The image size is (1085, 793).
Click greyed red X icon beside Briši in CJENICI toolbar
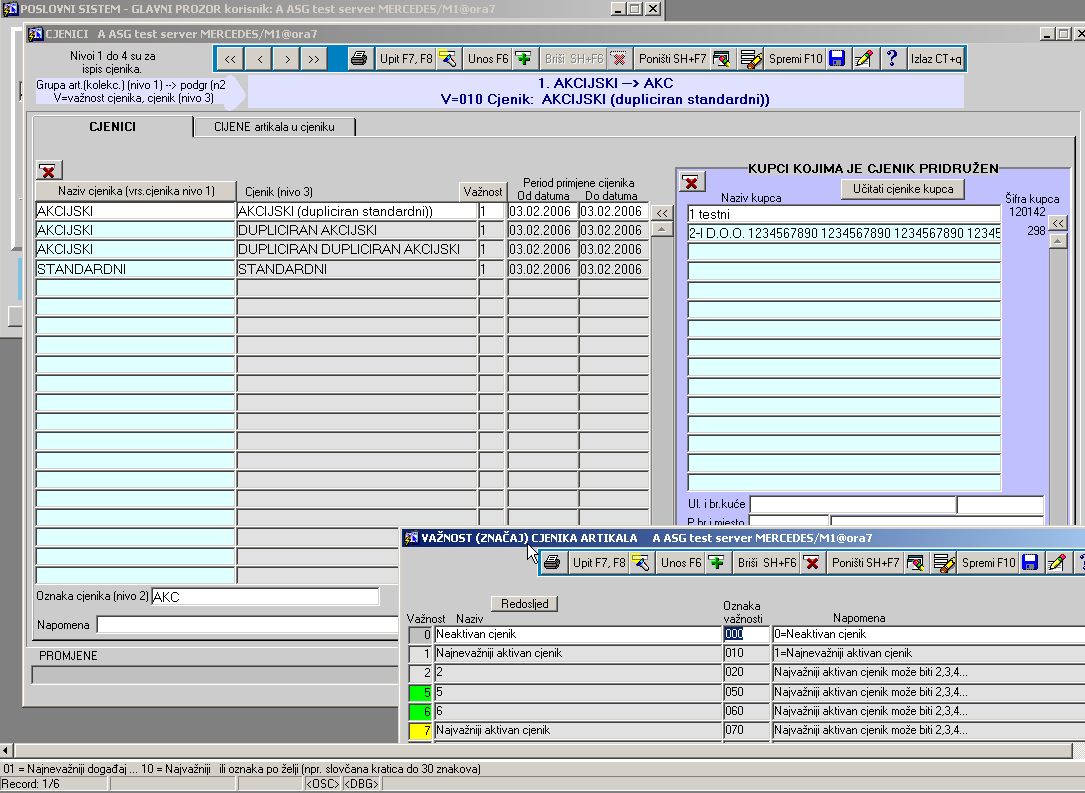pyautogui.click(x=619, y=59)
